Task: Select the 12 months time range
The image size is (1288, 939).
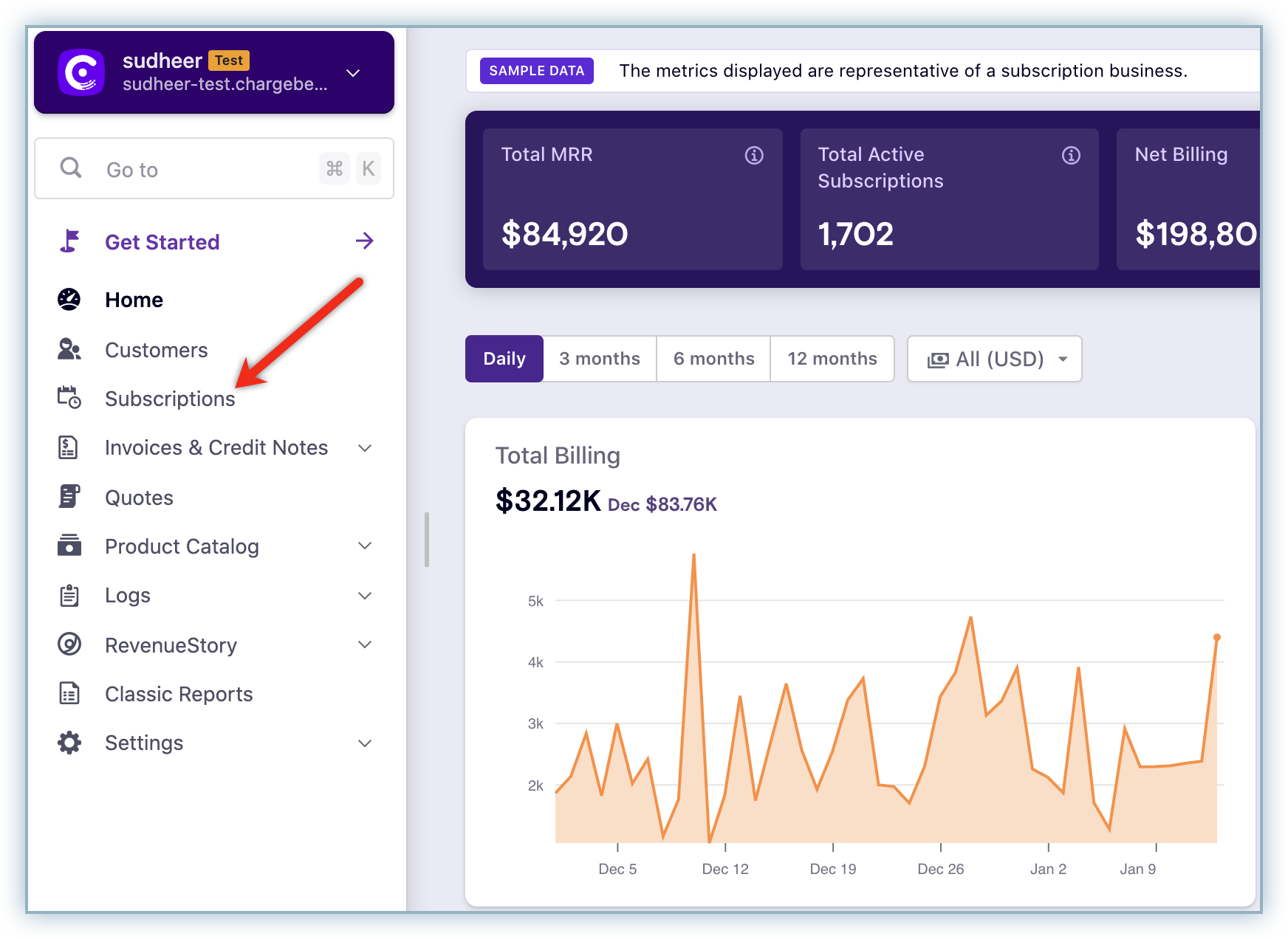Action: (x=832, y=360)
